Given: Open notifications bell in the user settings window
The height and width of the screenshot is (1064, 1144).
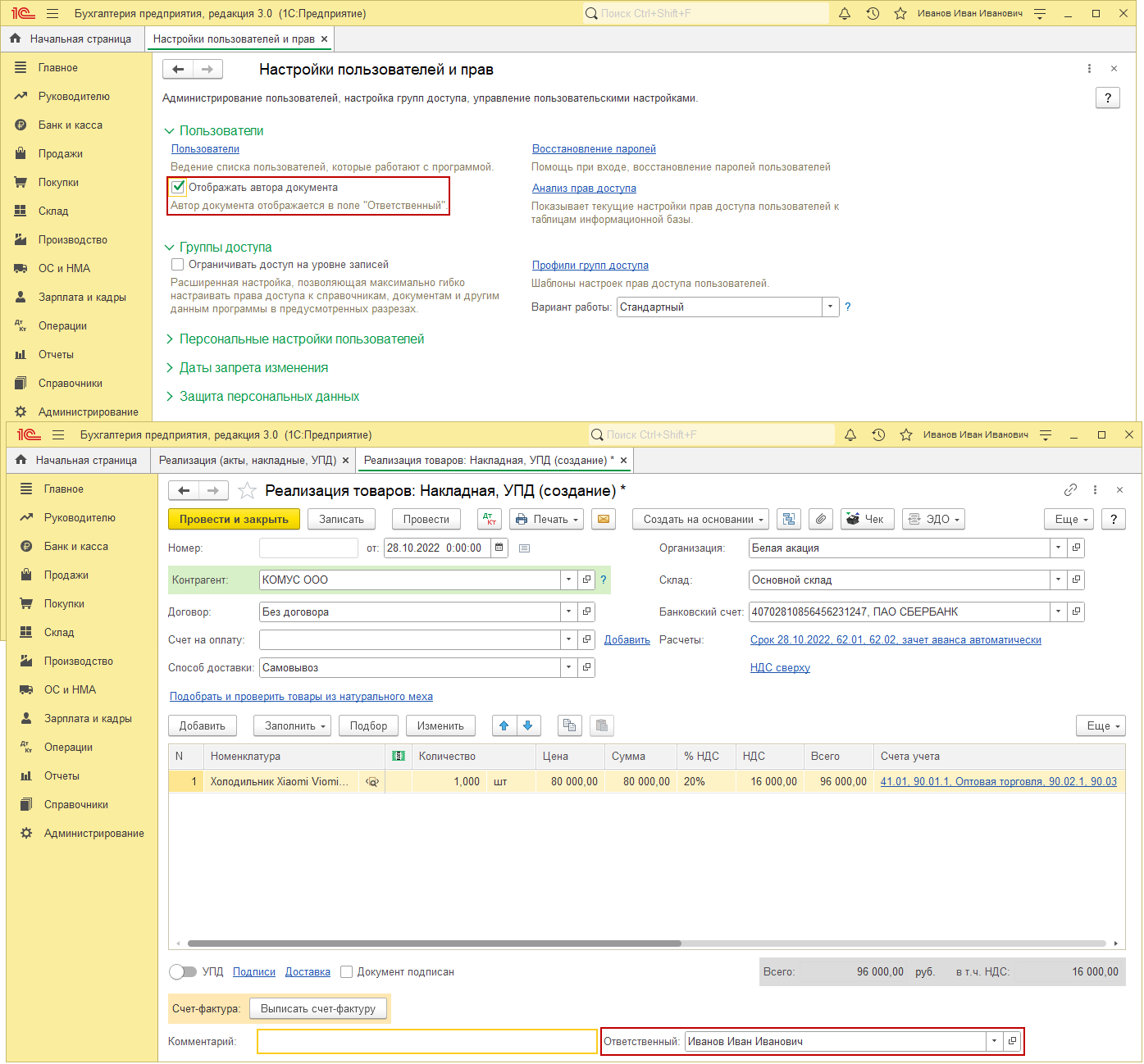Looking at the screenshot, I should (845, 13).
